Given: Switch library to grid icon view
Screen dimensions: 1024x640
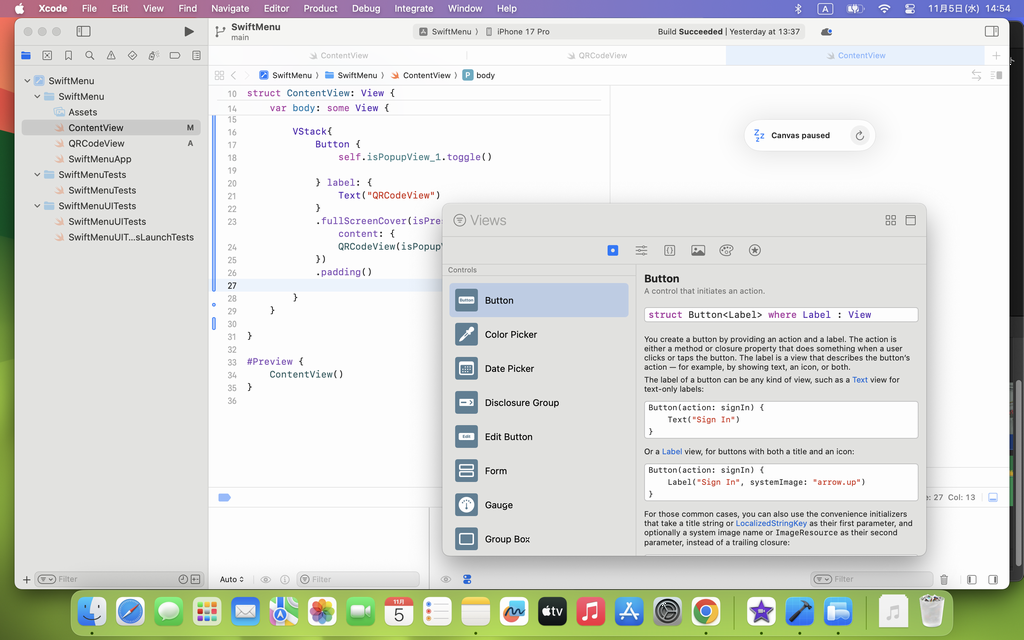Looking at the screenshot, I should (890, 220).
